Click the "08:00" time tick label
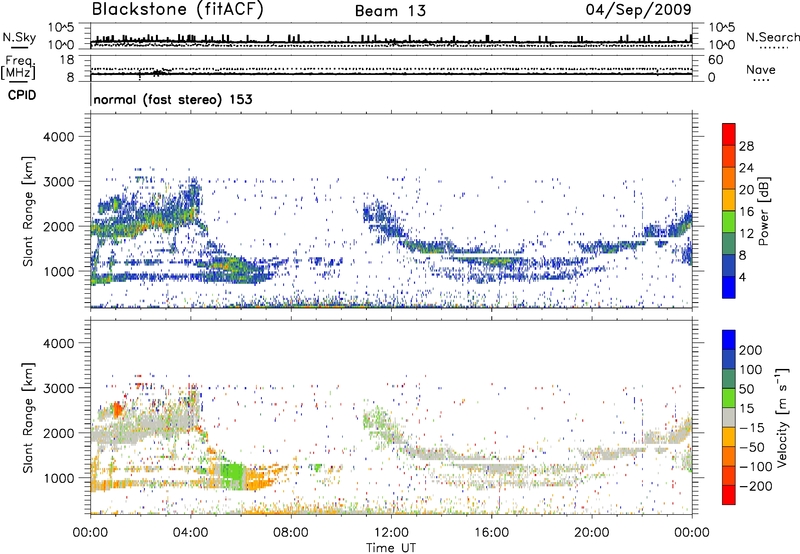800x554 pixels. coord(291,533)
